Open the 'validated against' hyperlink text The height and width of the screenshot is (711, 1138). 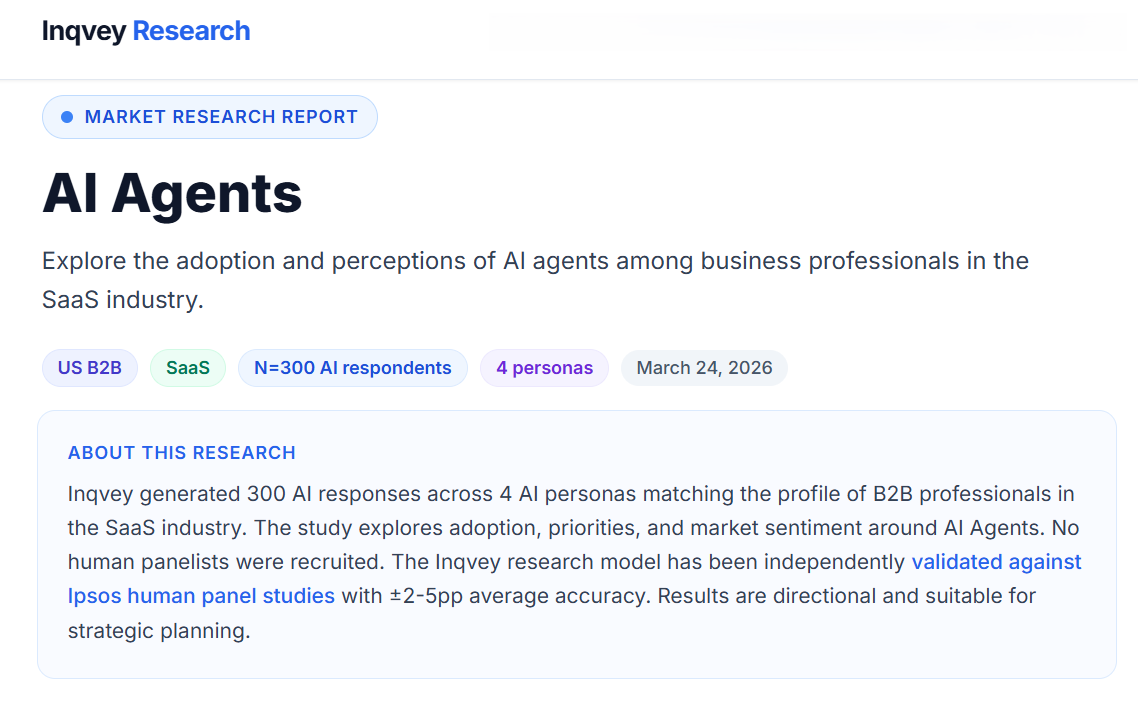click(996, 562)
